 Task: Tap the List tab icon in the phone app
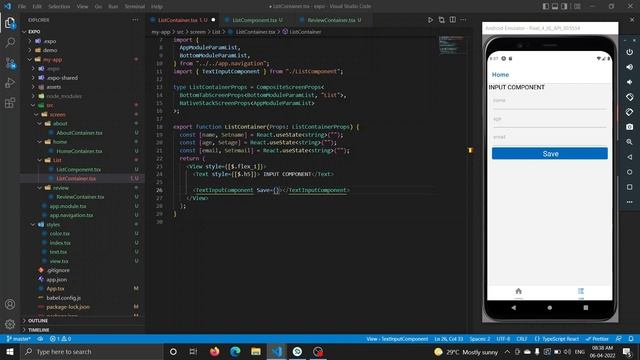(581, 291)
